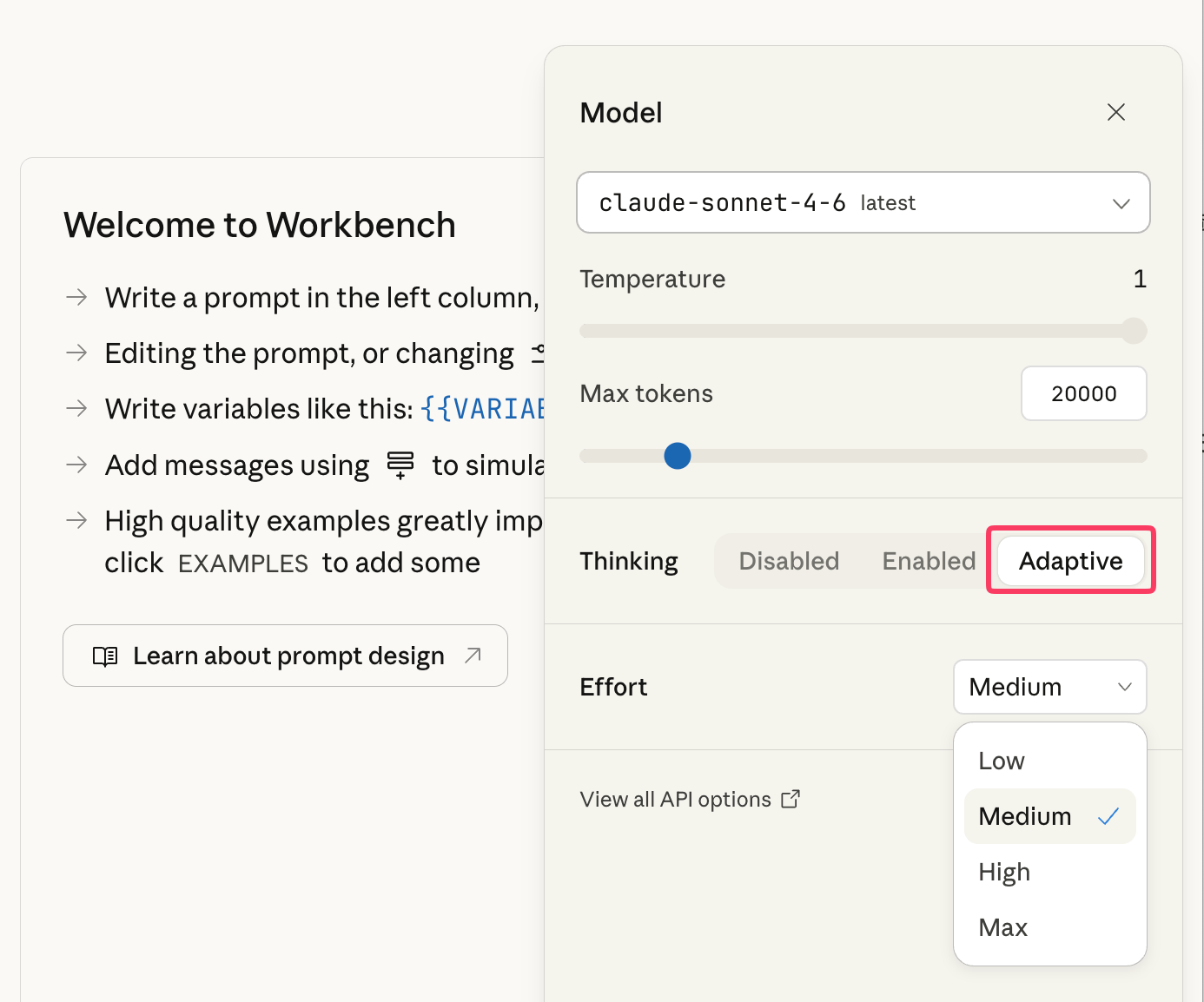Click the add-messages icon in the welcome text
The width and height of the screenshot is (1204, 1002).
(400, 465)
